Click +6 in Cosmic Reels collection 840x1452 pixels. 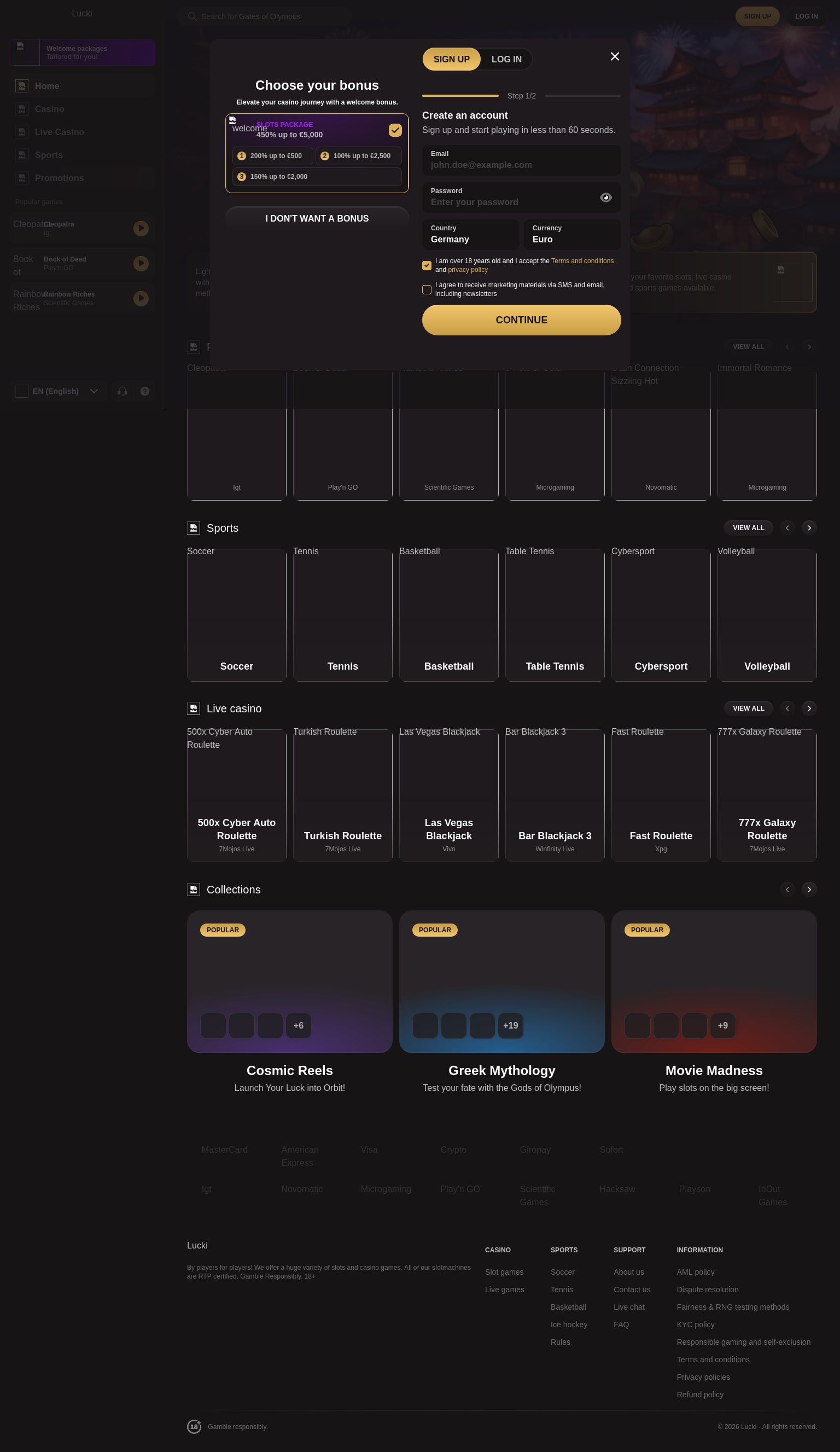pyautogui.click(x=299, y=1026)
